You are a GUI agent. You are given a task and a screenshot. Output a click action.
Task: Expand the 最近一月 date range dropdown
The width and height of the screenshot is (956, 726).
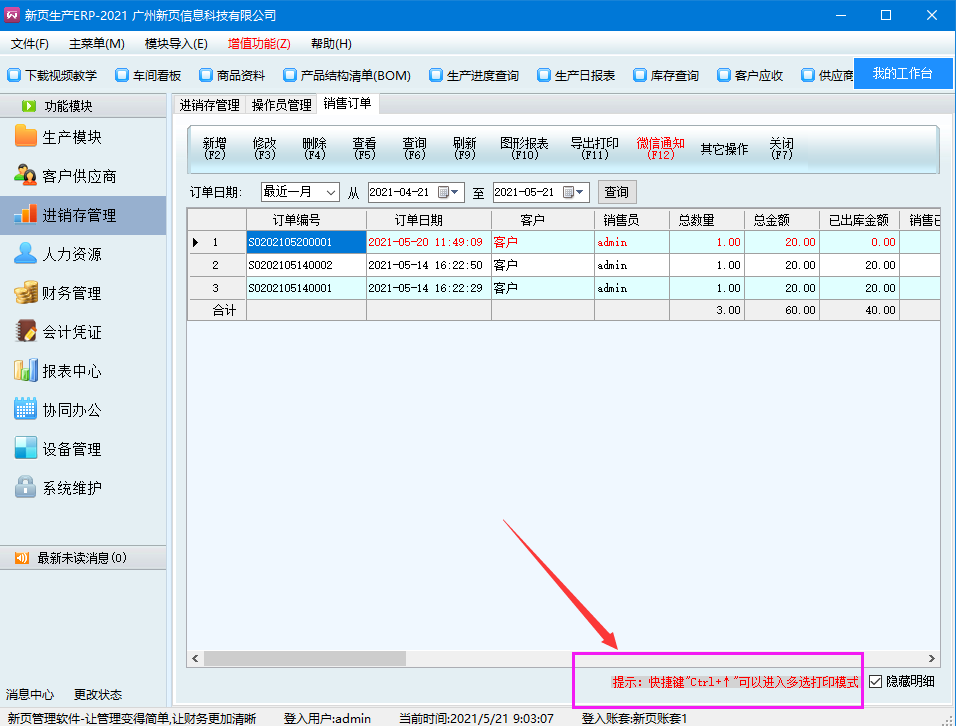(330, 192)
